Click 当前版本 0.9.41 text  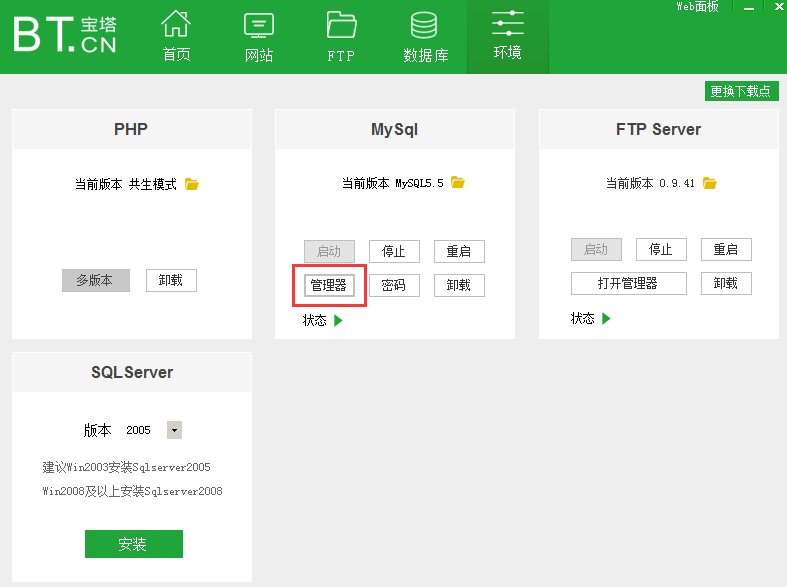point(650,183)
